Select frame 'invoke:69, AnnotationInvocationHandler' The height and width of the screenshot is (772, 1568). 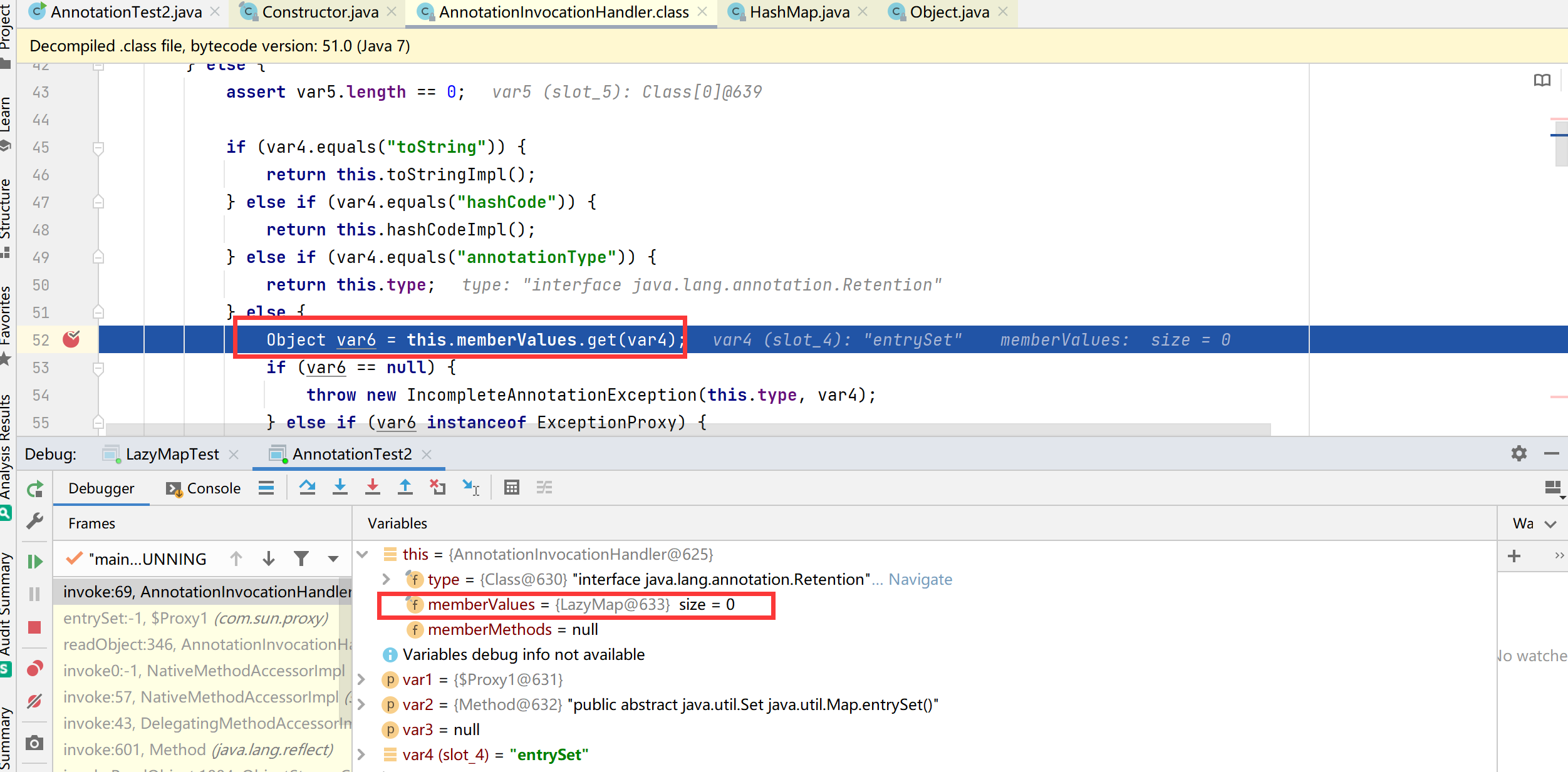click(202, 592)
